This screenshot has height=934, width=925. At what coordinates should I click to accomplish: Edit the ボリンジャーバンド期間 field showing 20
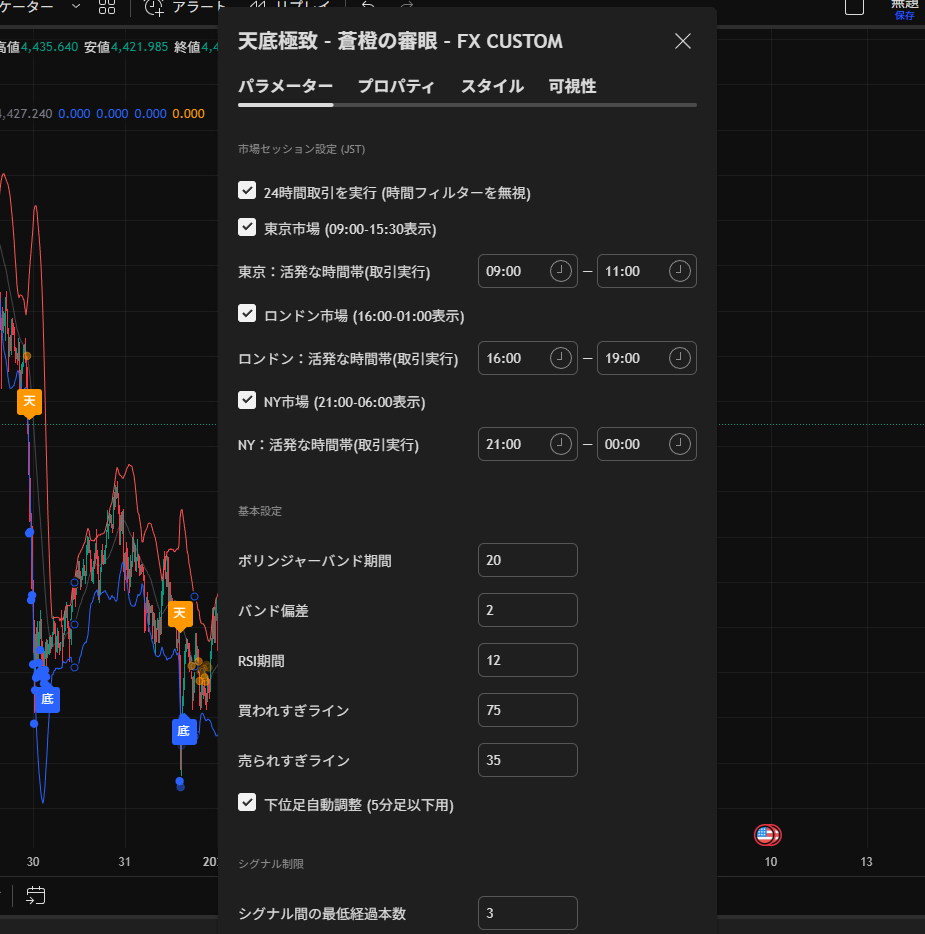pos(528,560)
